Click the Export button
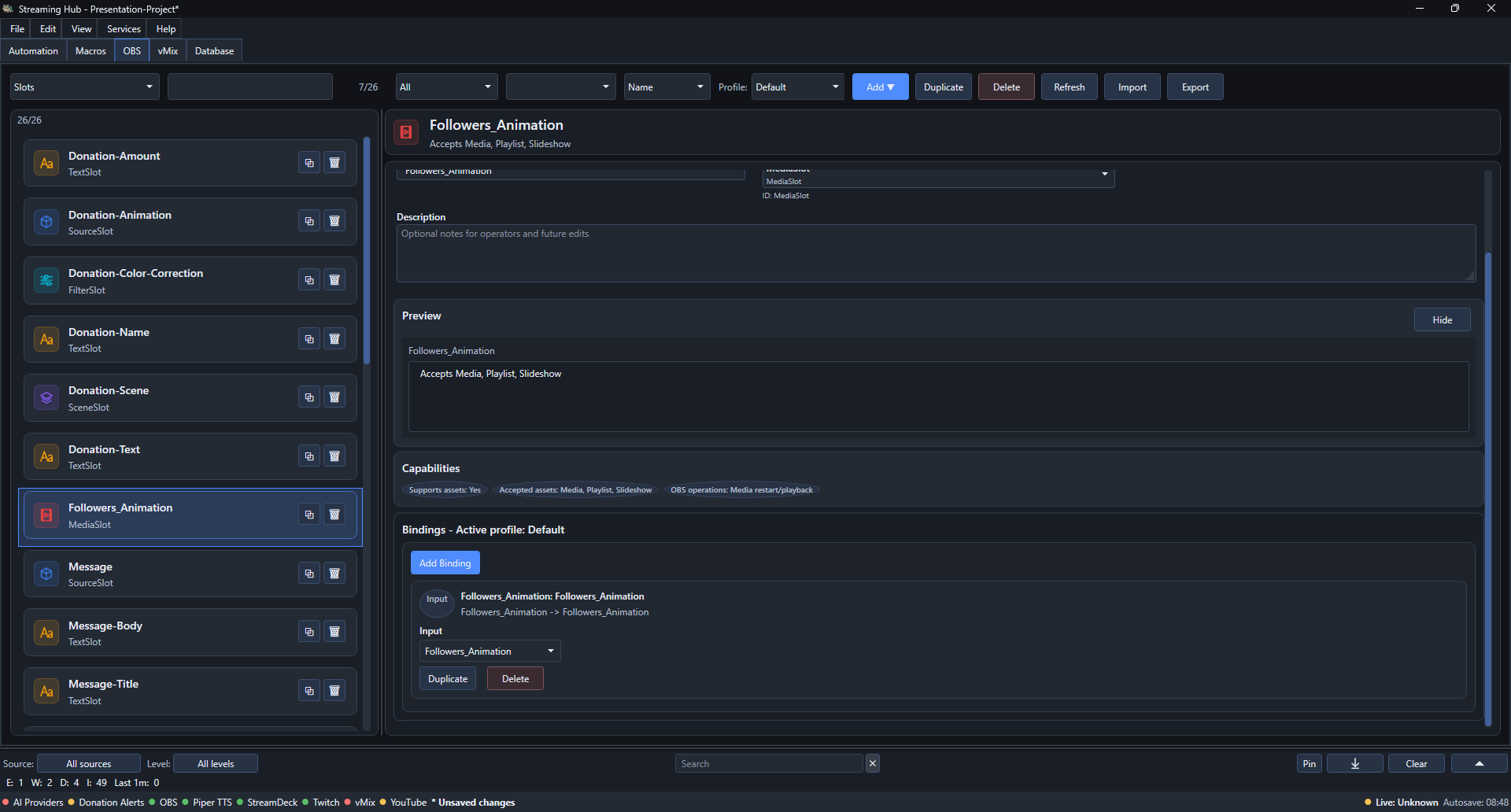1511x812 pixels. click(1195, 87)
